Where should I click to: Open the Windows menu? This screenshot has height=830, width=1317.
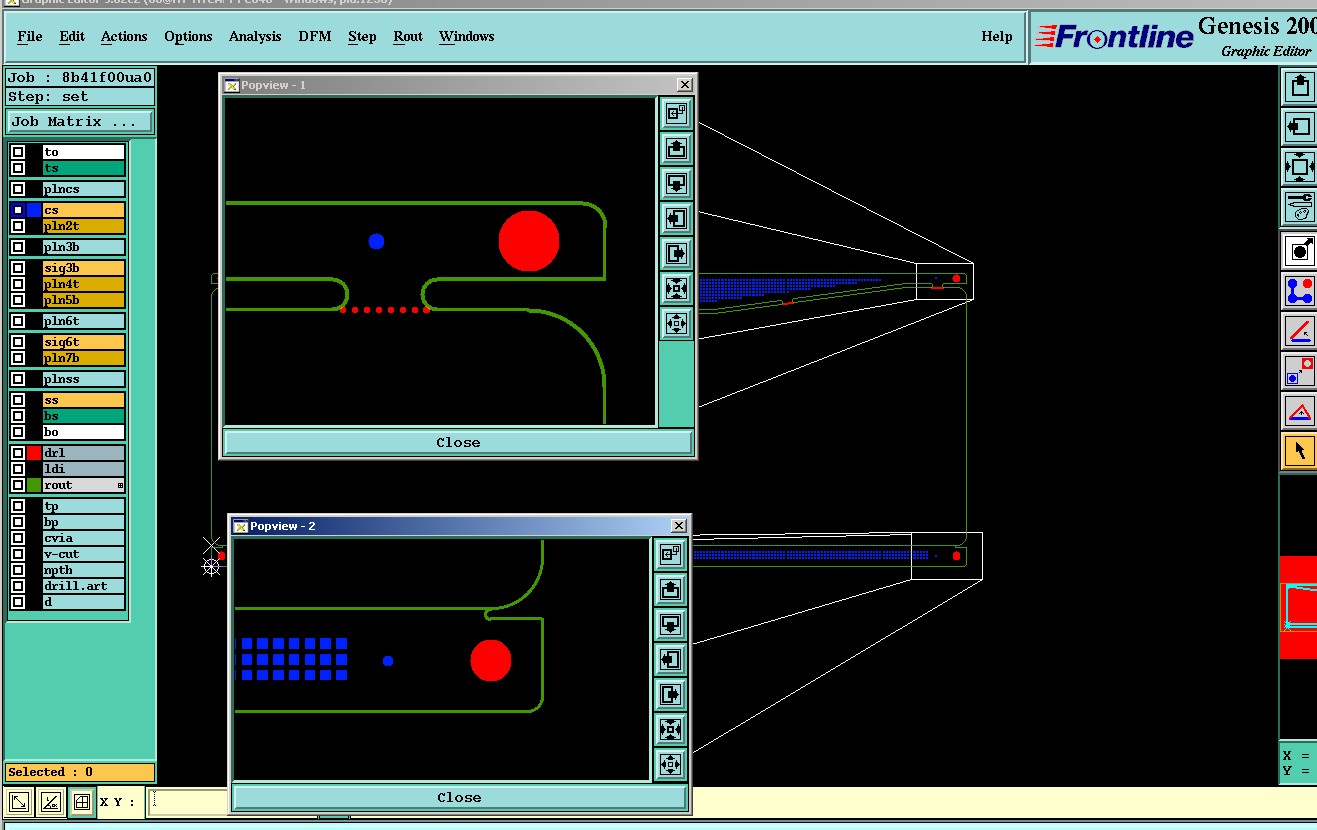[x=467, y=36]
